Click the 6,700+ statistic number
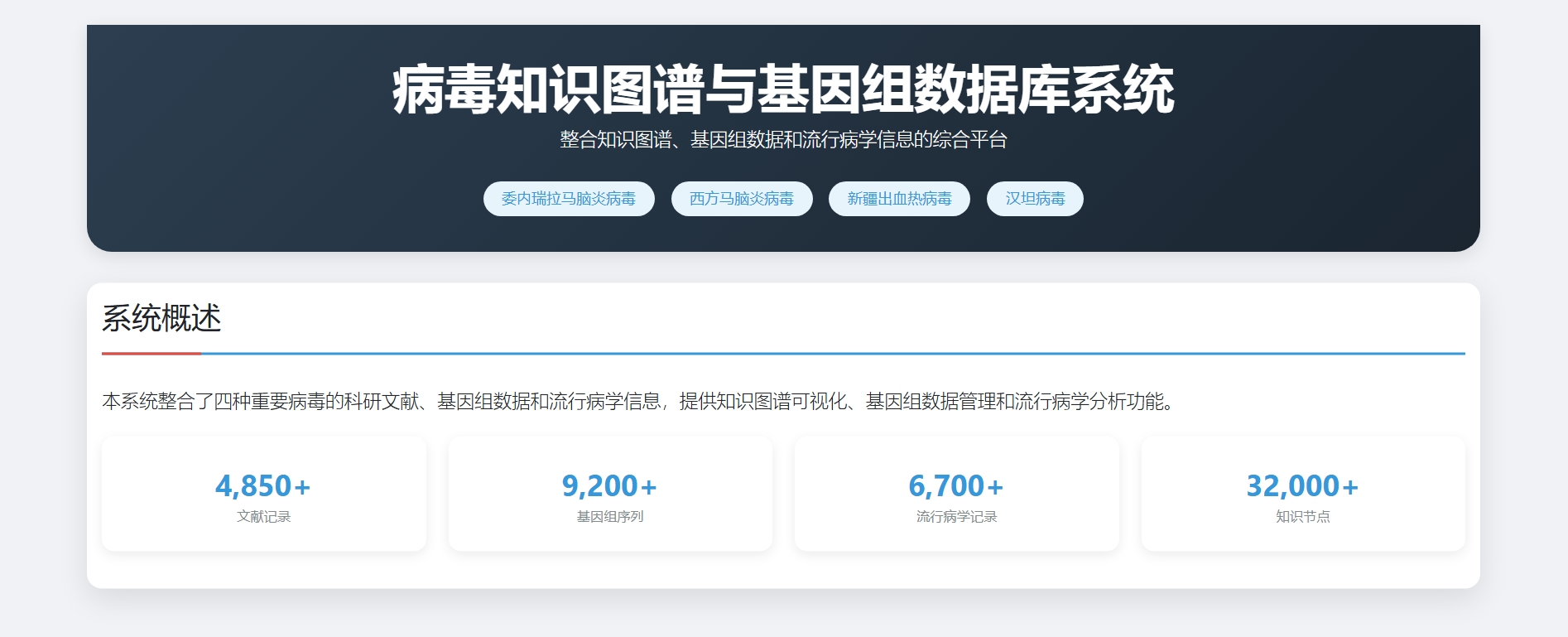 click(x=956, y=485)
